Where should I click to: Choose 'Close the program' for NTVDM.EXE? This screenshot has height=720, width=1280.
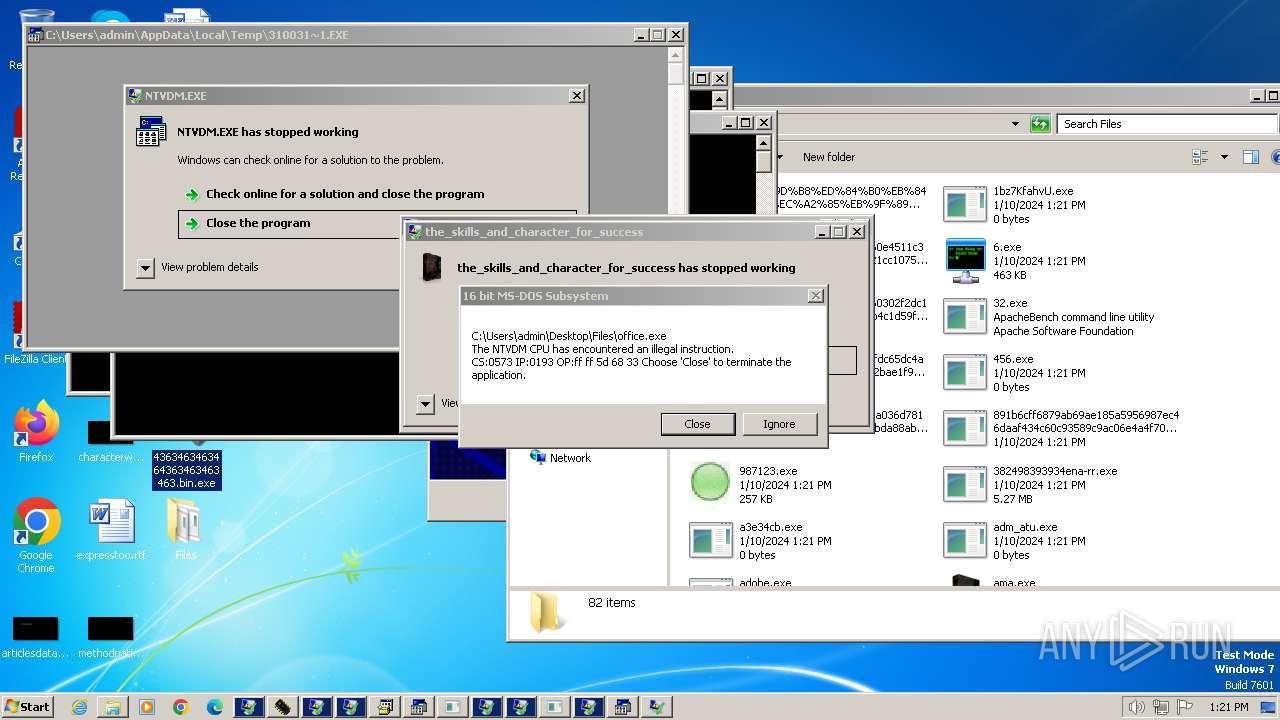point(376,223)
